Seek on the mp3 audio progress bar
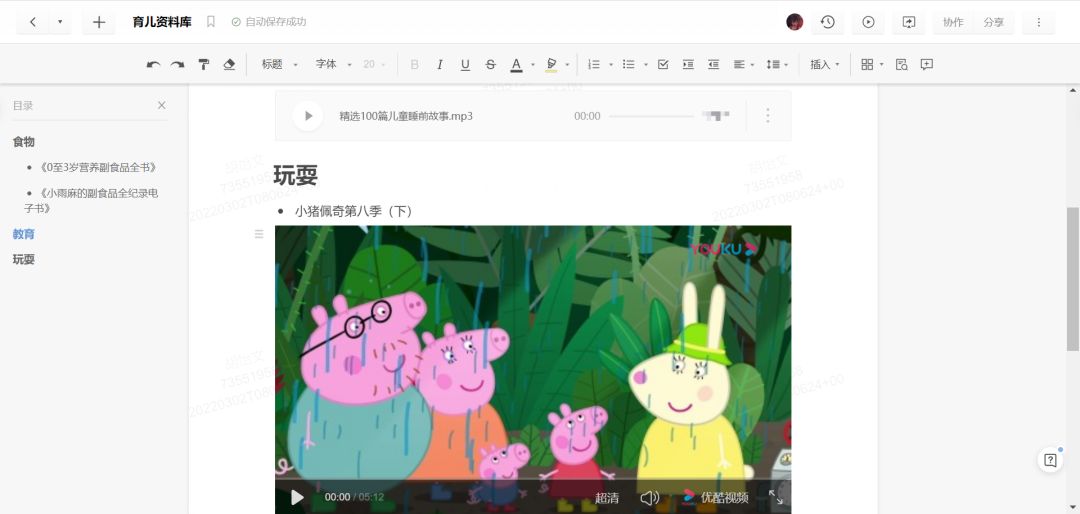This screenshot has width=1080, height=514. pyautogui.click(x=651, y=116)
